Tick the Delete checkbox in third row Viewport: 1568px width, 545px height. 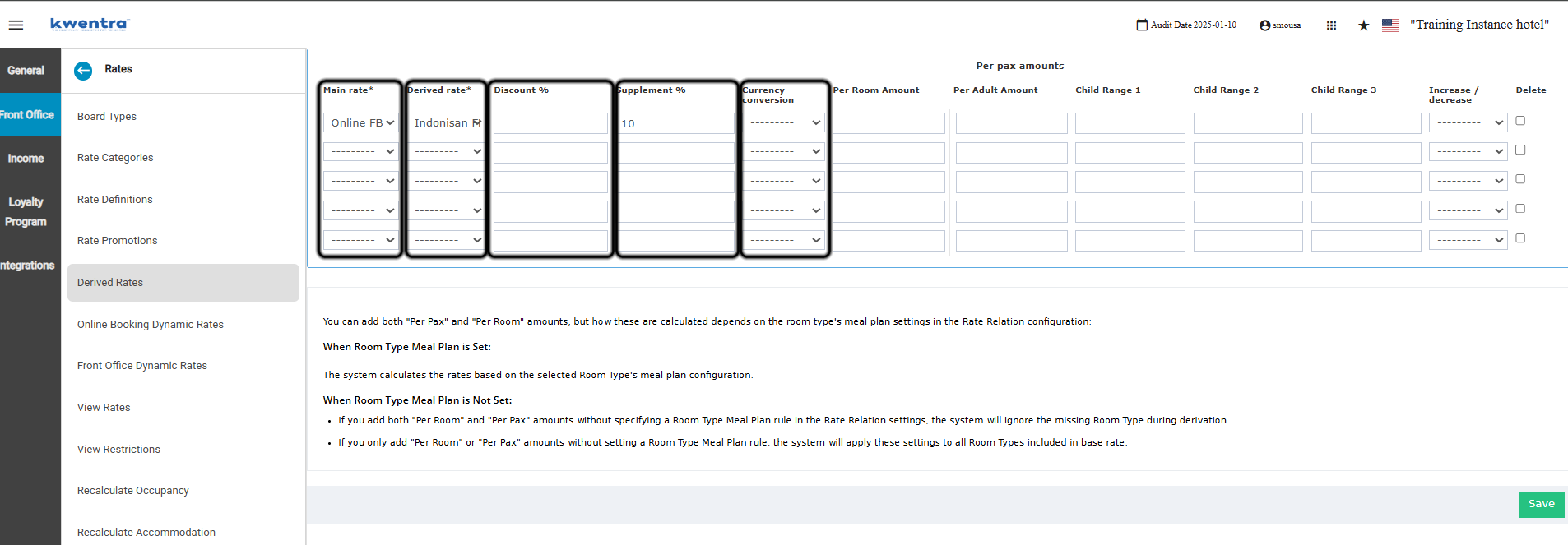tap(1520, 179)
